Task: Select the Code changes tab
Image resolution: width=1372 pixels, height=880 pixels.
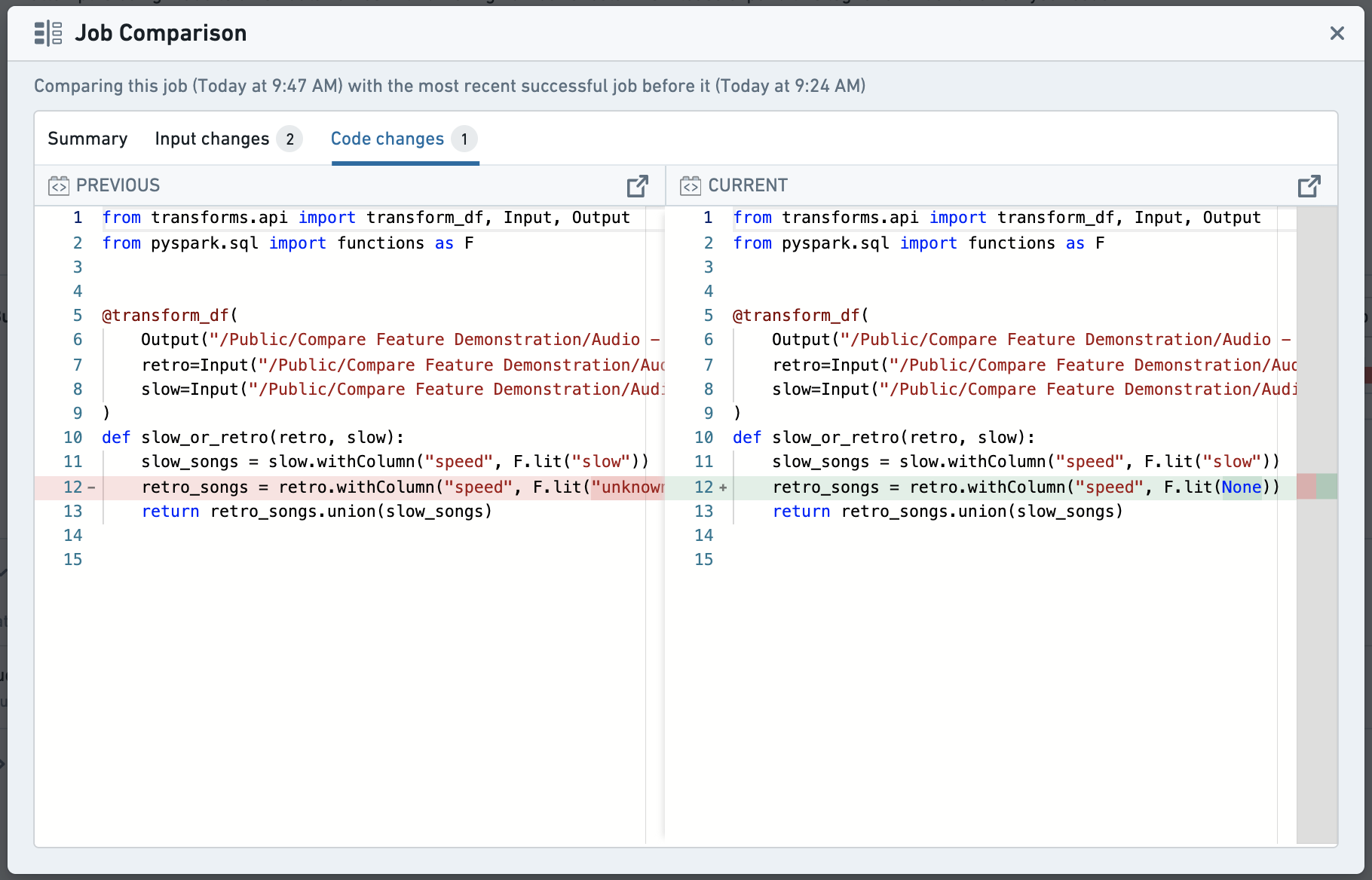Action: 405,139
